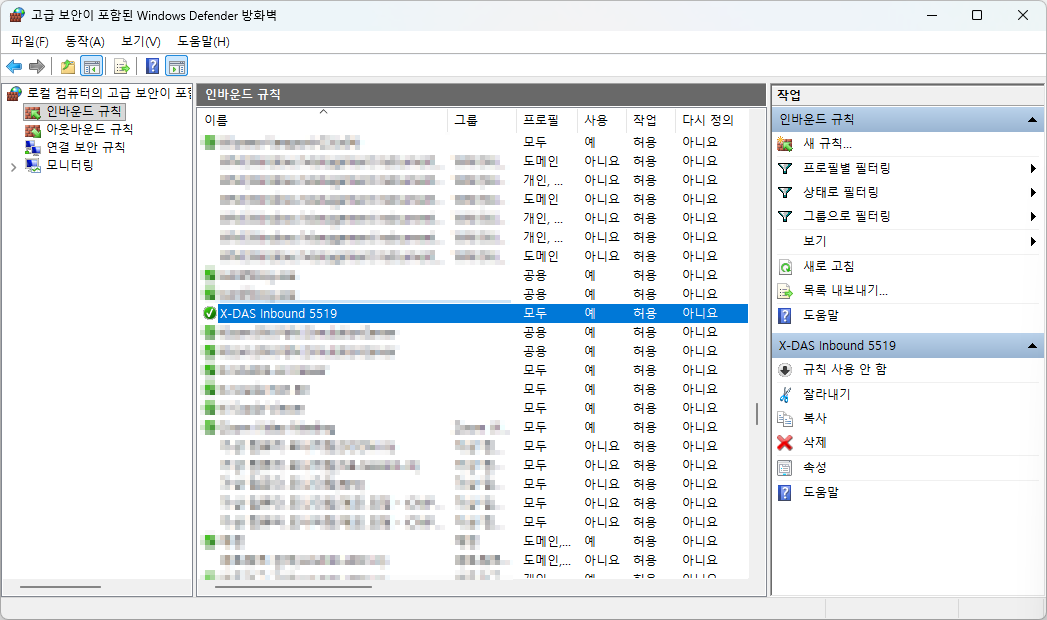Click the 새 규칙... new rule action
Screen dimensions: 1047x620
[827, 144]
